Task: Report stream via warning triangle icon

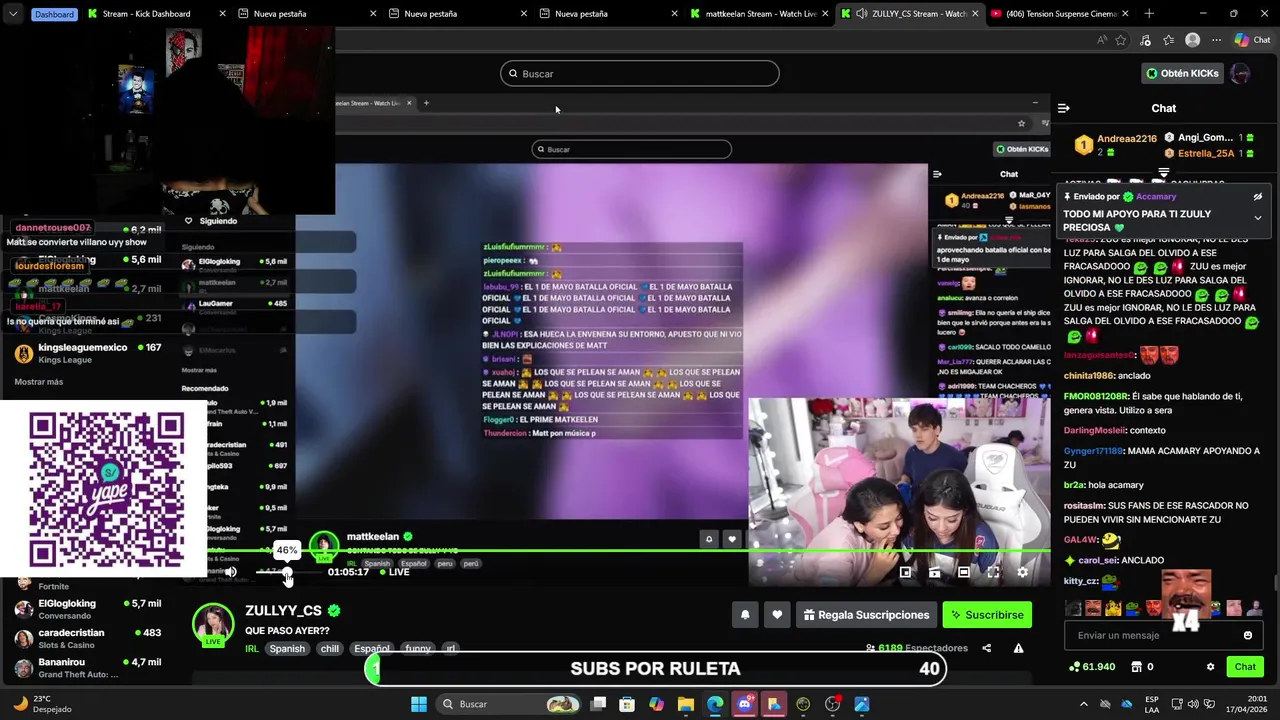Action: [1018, 648]
